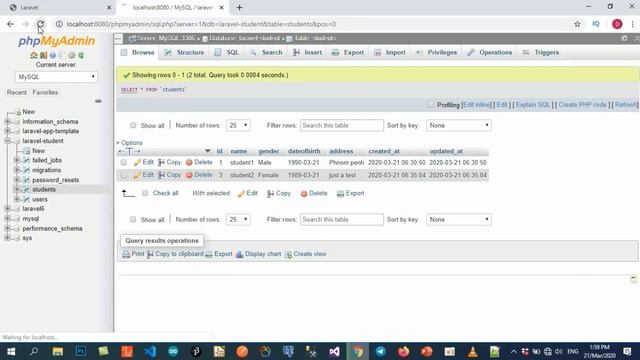
Task: Switch to the SQL tab
Action: tap(227, 52)
